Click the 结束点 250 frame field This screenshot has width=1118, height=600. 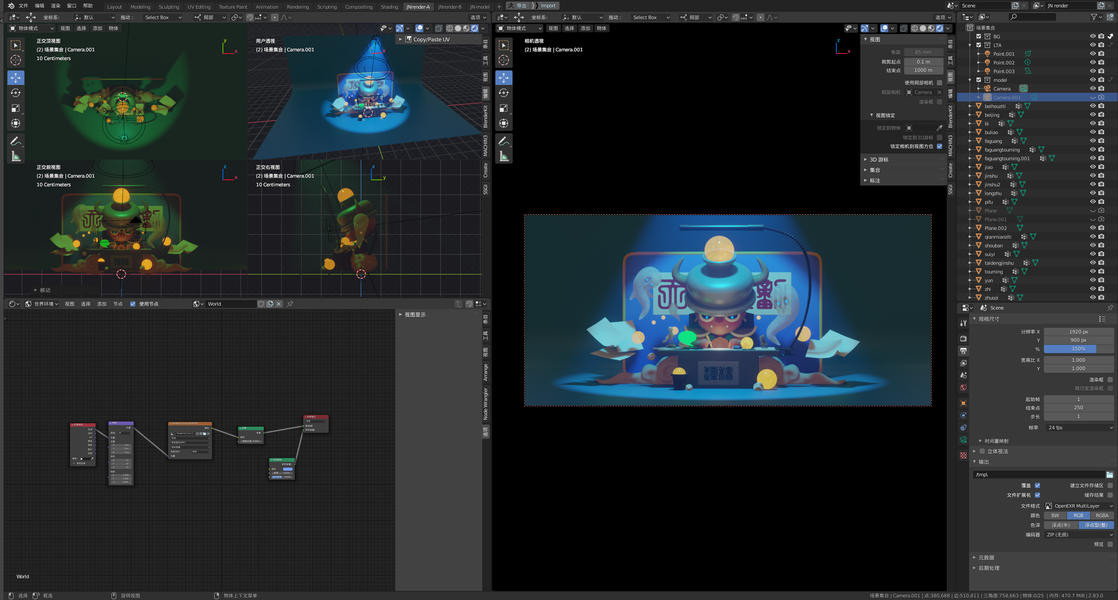tap(1079, 408)
